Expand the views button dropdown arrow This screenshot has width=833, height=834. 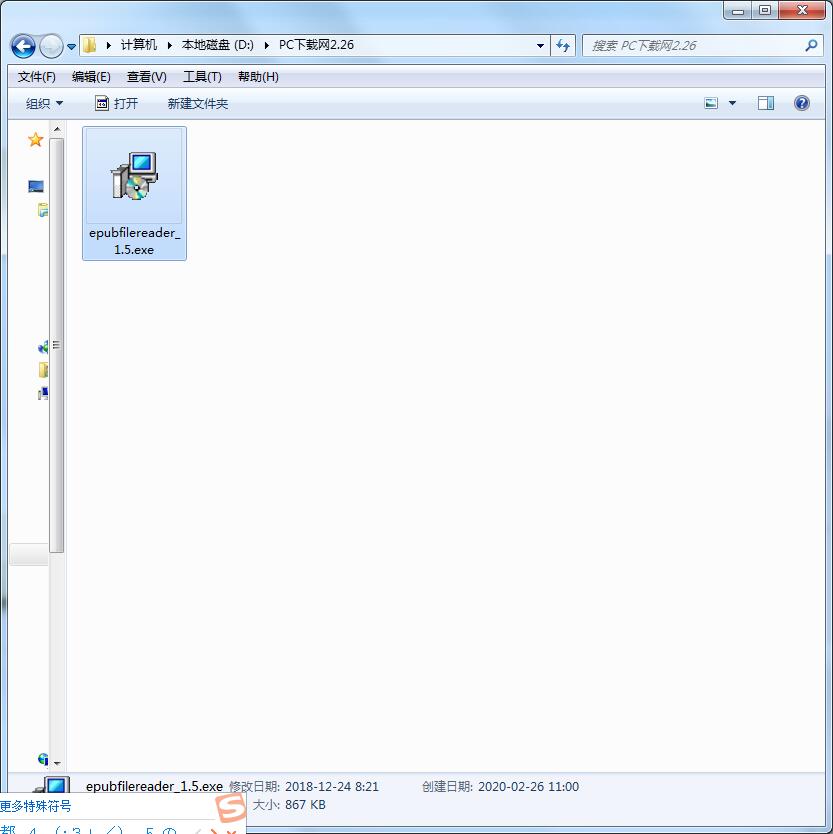coord(733,102)
